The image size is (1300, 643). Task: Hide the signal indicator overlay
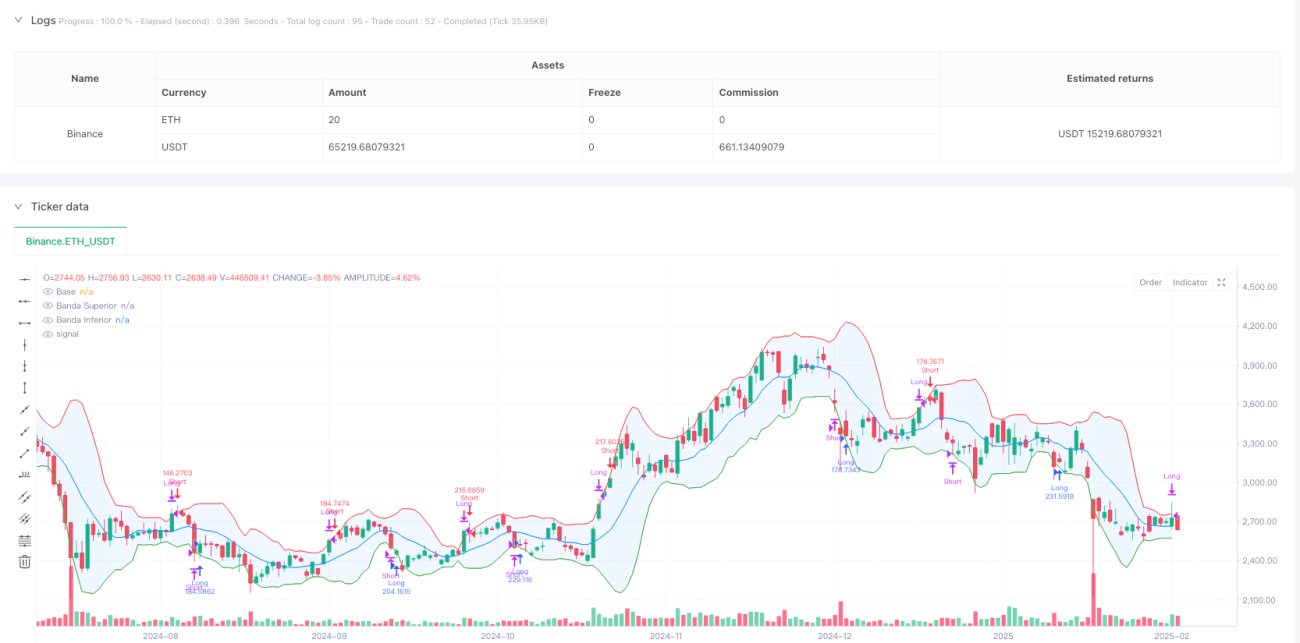click(47, 333)
